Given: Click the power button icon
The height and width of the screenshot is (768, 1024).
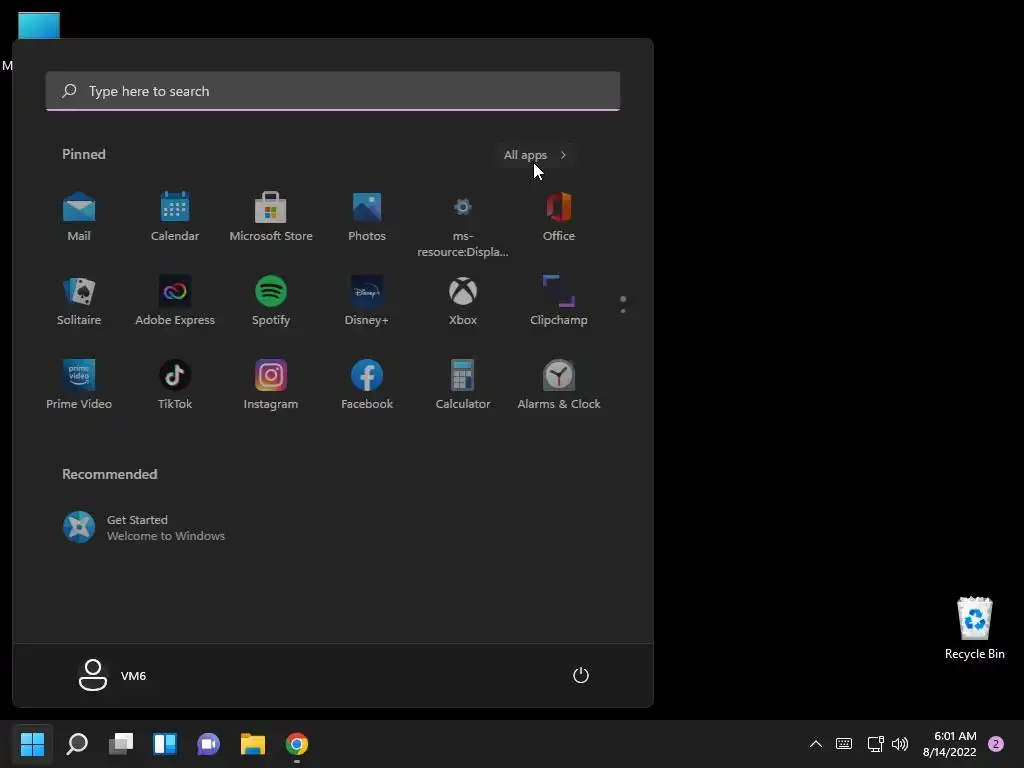Looking at the screenshot, I should [581, 675].
